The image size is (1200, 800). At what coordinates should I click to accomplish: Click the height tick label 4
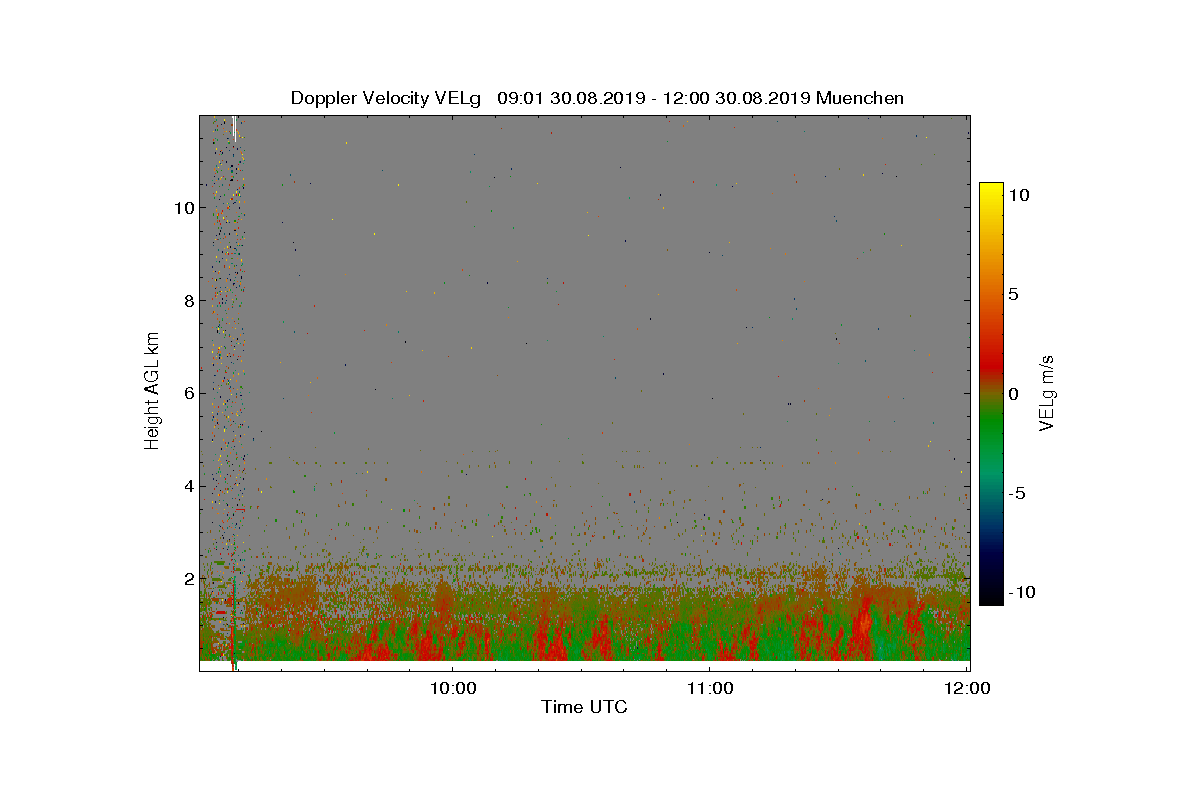click(187, 487)
